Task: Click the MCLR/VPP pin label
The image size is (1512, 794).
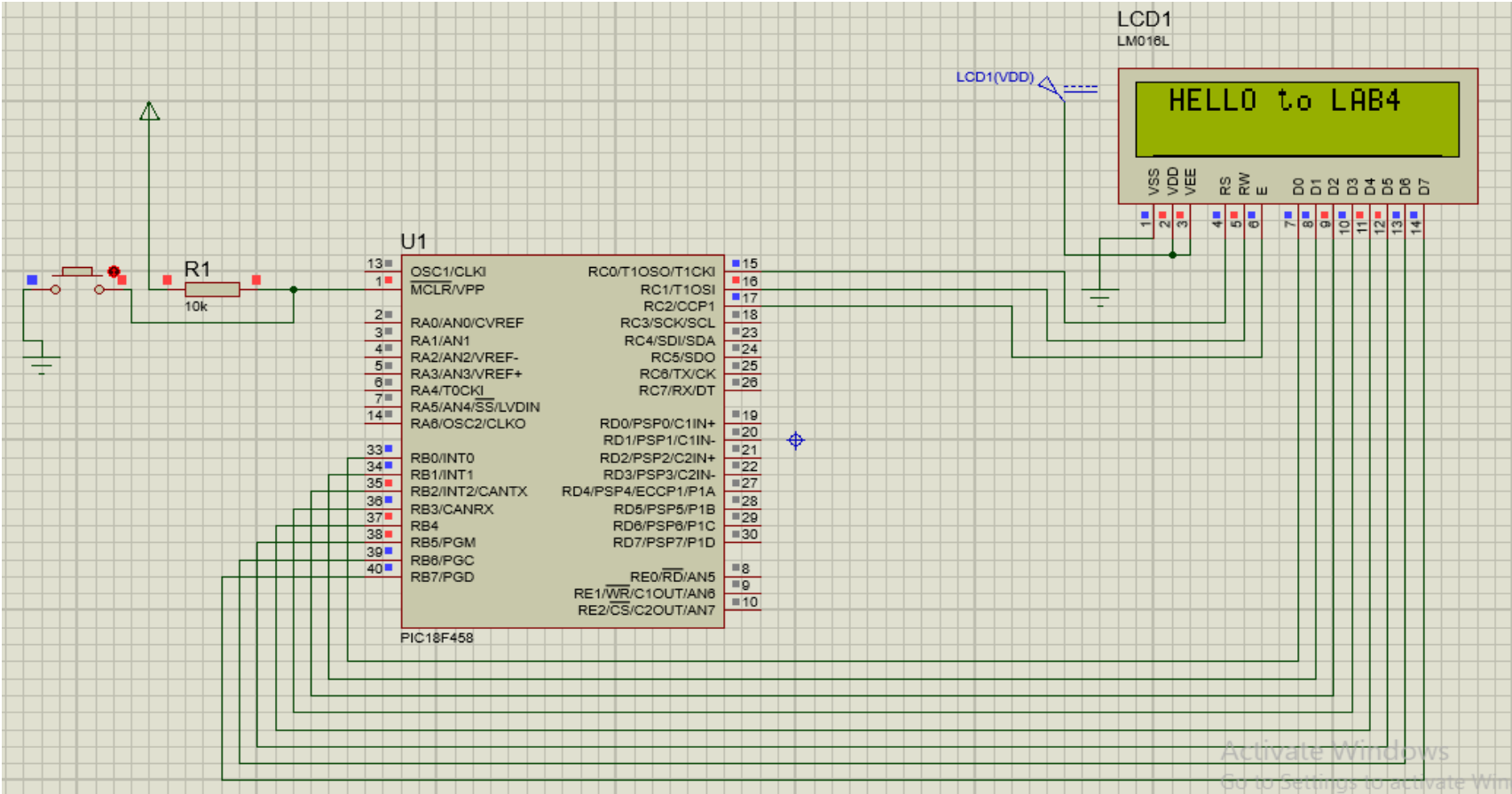Action: pyautogui.click(x=447, y=289)
